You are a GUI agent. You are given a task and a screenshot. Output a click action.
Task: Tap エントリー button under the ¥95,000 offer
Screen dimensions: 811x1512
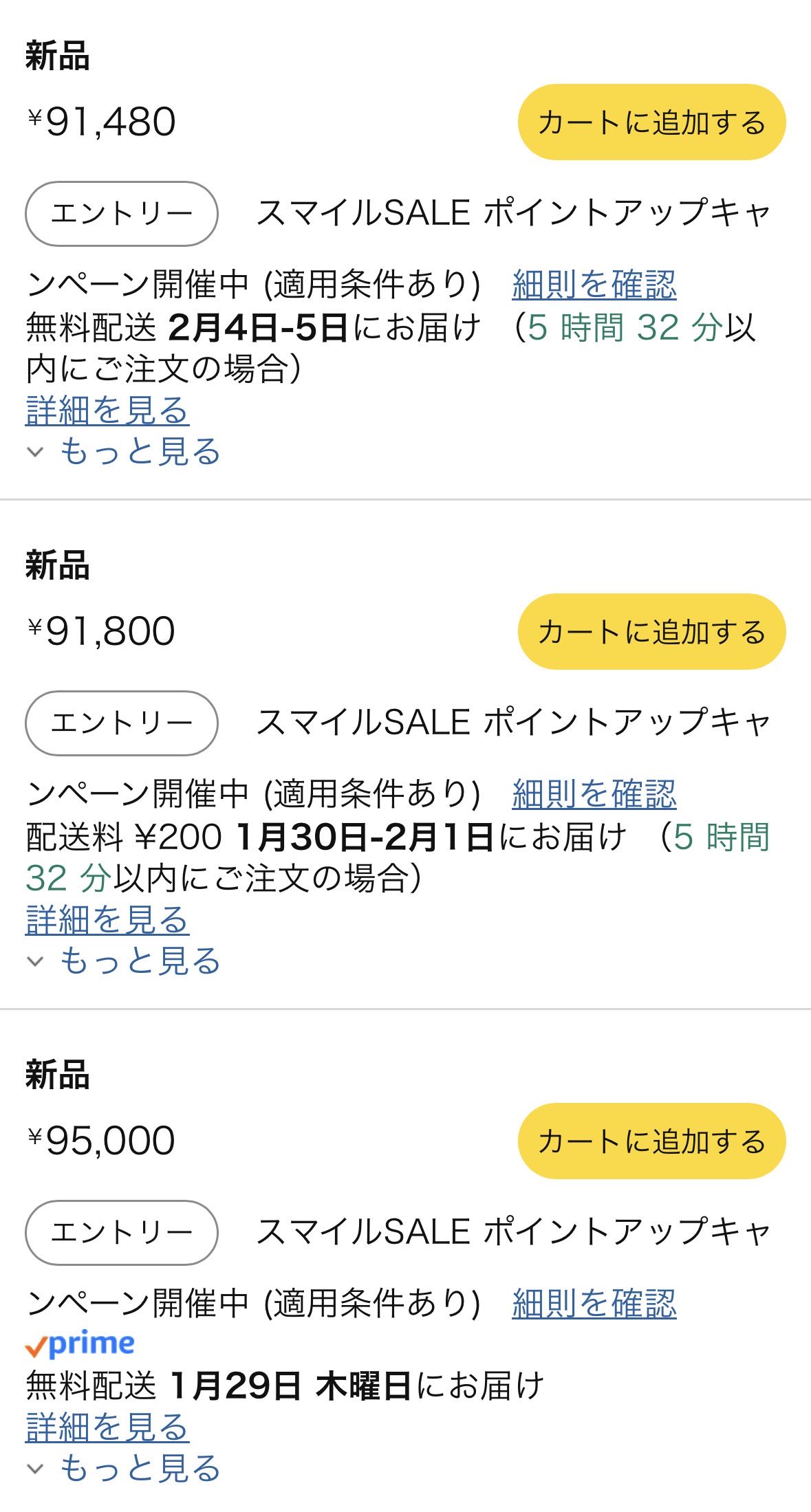(122, 1232)
